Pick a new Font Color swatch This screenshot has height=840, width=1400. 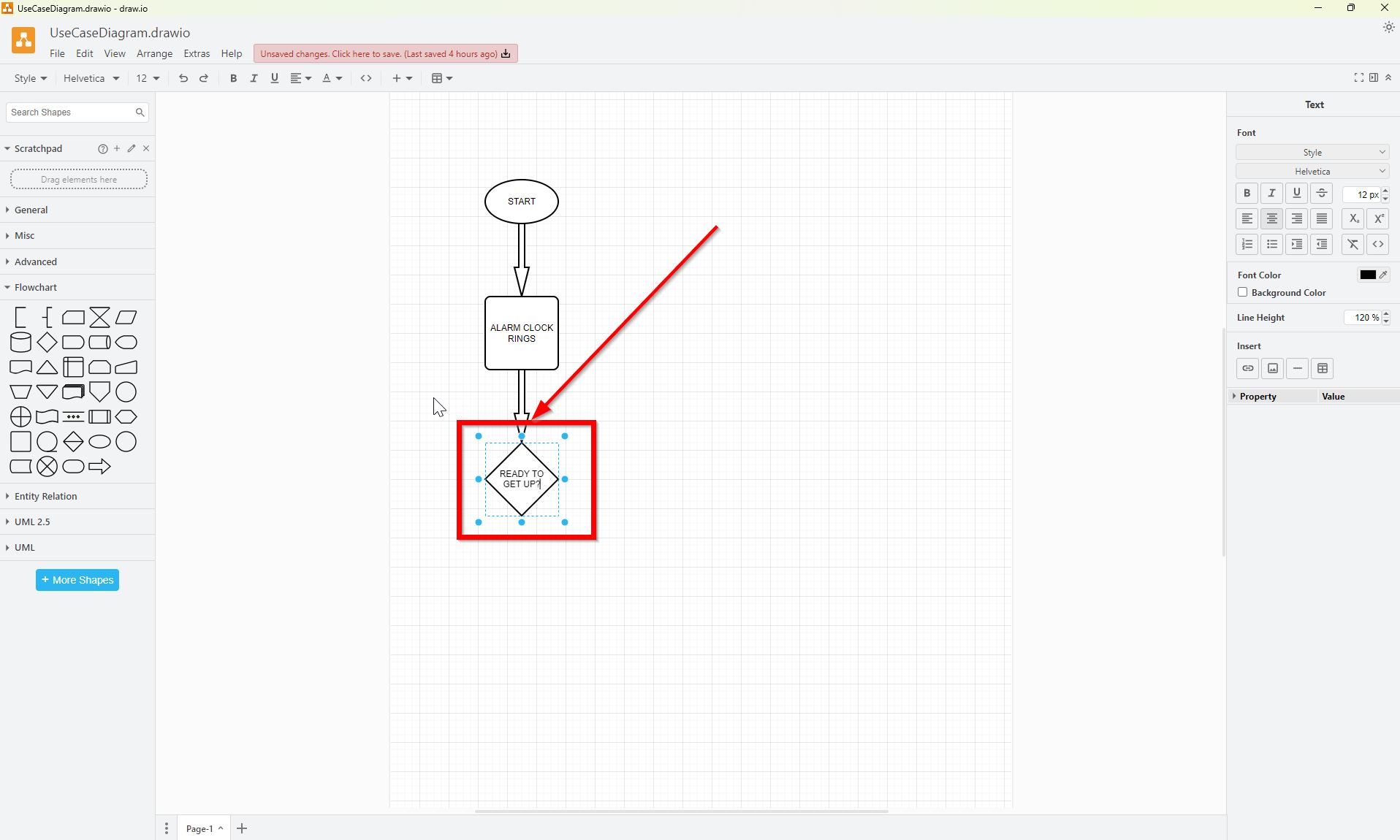tap(1366, 275)
